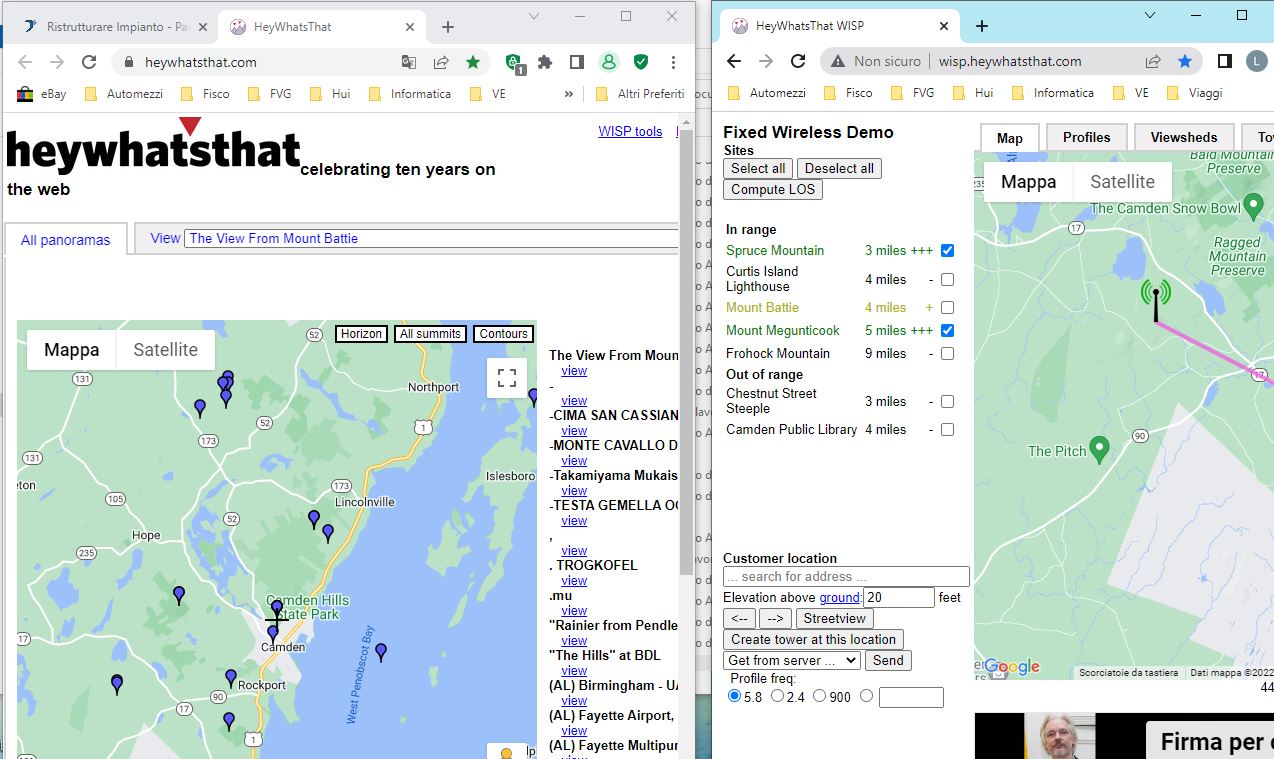Click The Camden Snow Bowl map pin
The image size is (1274, 759).
tap(1254, 208)
